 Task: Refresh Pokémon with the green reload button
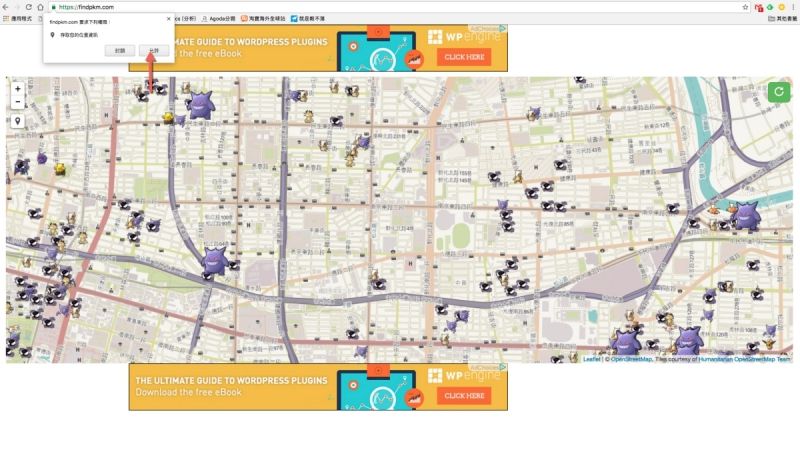point(779,92)
